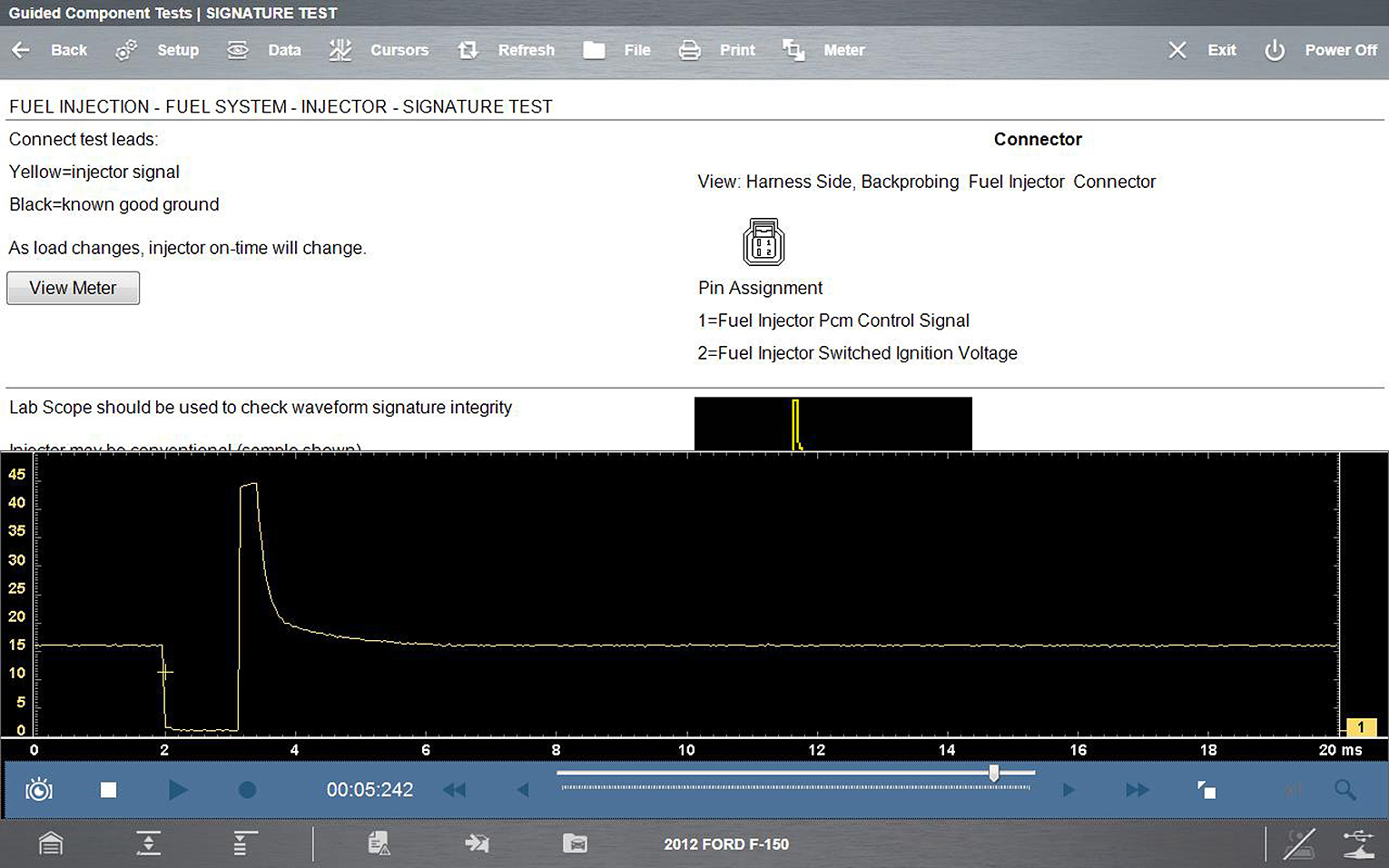Image resolution: width=1389 pixels, height=868 pixels.
Task: Enable Cursors on the scope
Action: pyautogui.click(x=379, y=50)
